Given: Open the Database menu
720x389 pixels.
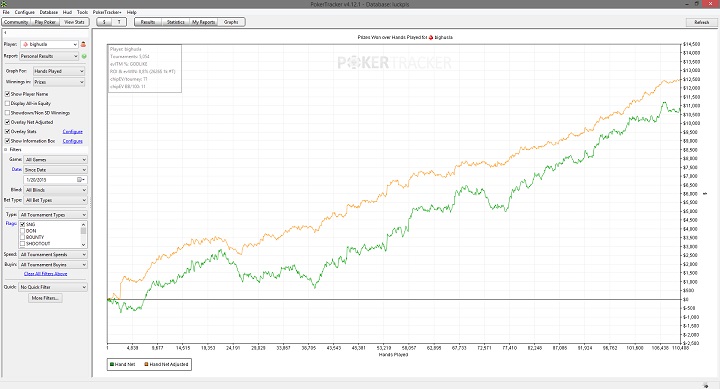Looking at the screenshot, I should [x=49, y=12].
